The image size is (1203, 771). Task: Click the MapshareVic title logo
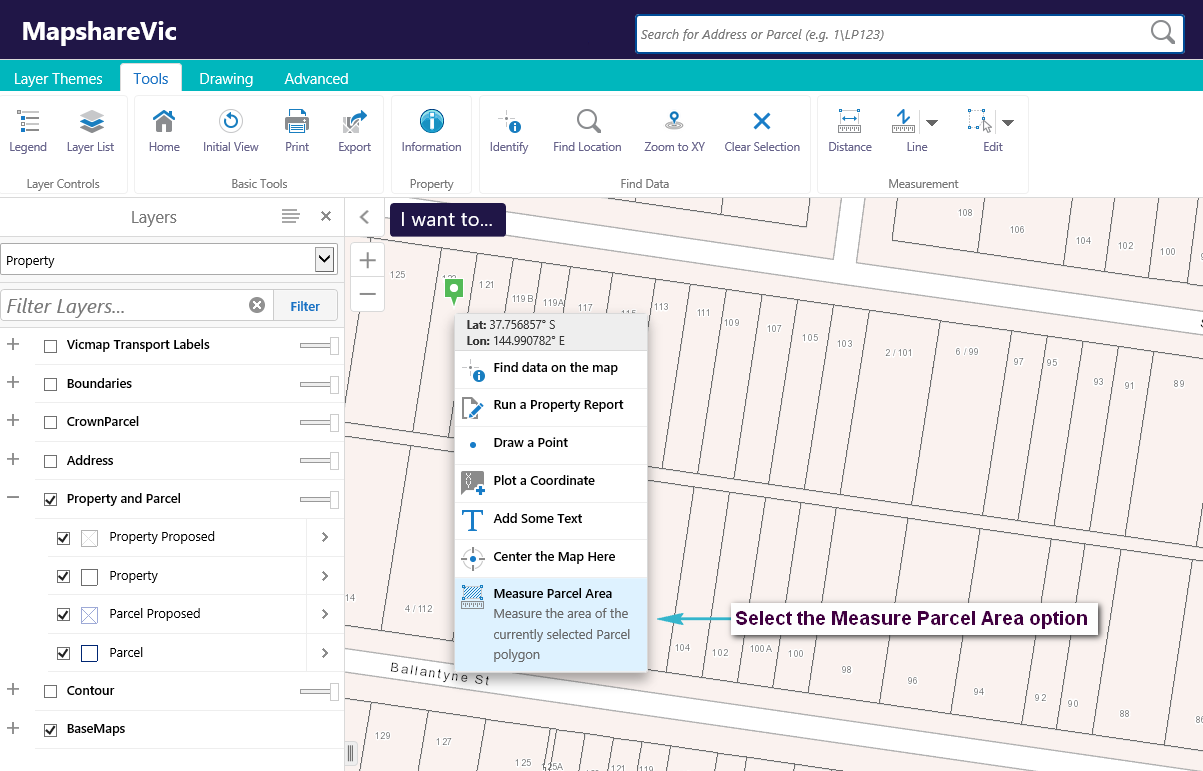click(99, 31)
